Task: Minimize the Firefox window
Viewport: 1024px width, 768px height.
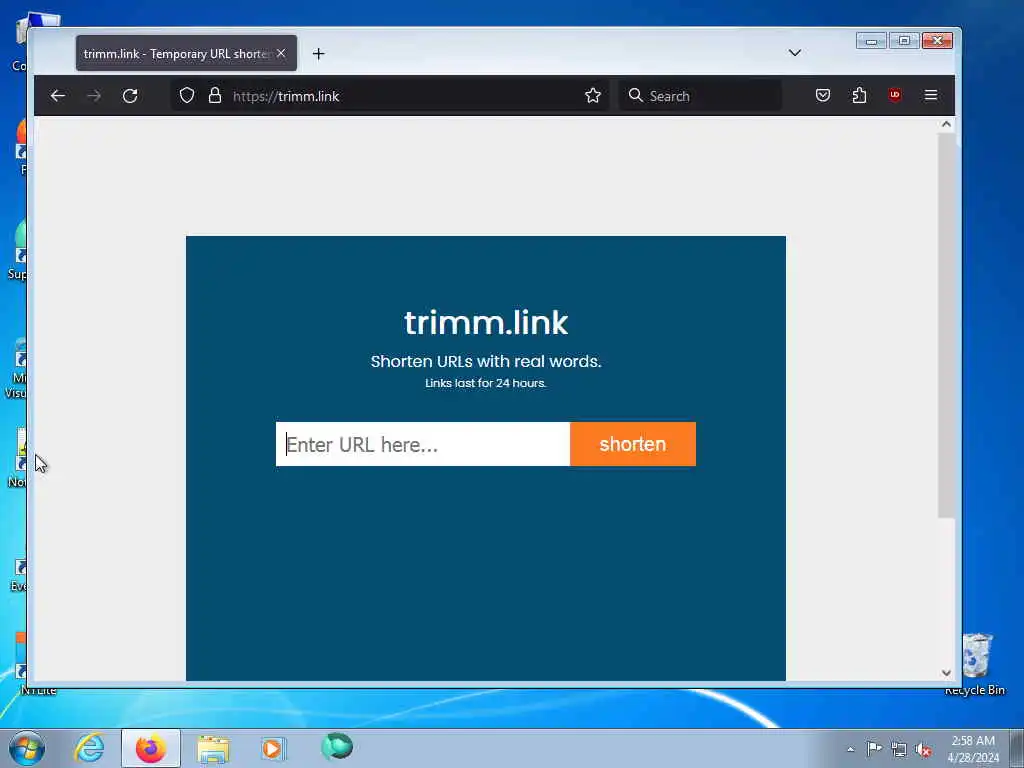Action: (x=872, y=40)
